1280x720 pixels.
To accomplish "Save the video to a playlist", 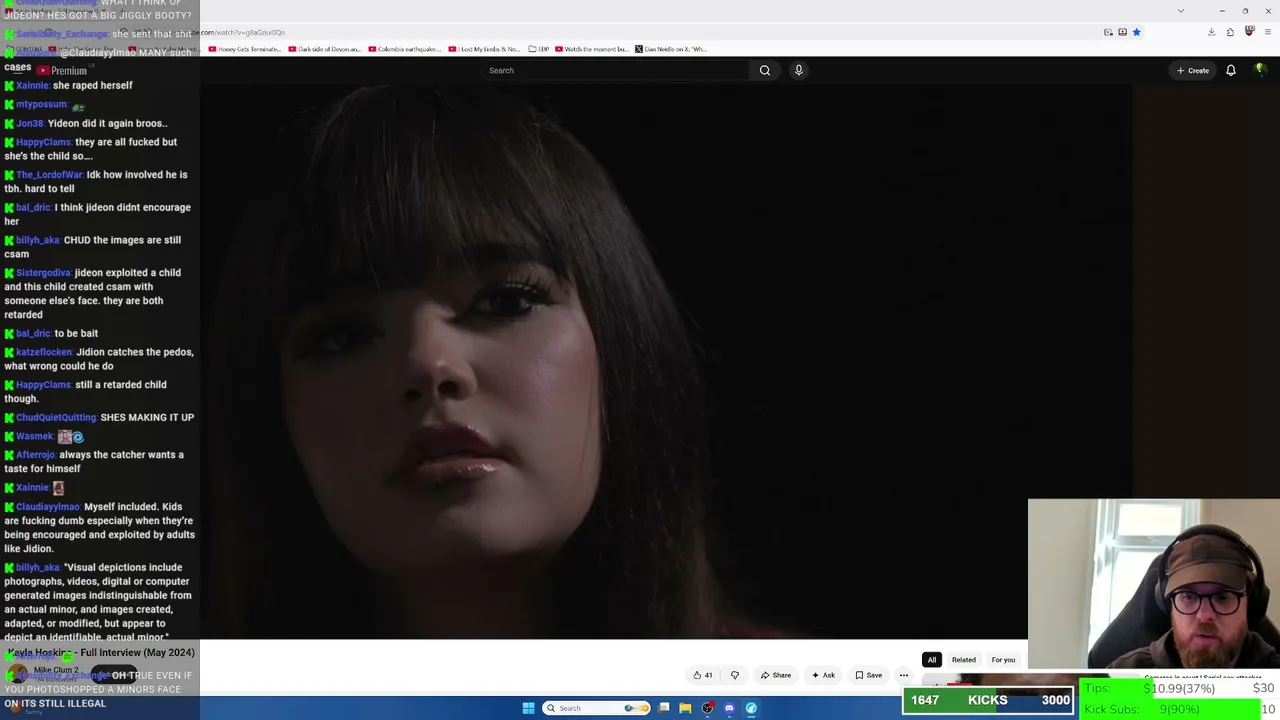I will 869,675.
